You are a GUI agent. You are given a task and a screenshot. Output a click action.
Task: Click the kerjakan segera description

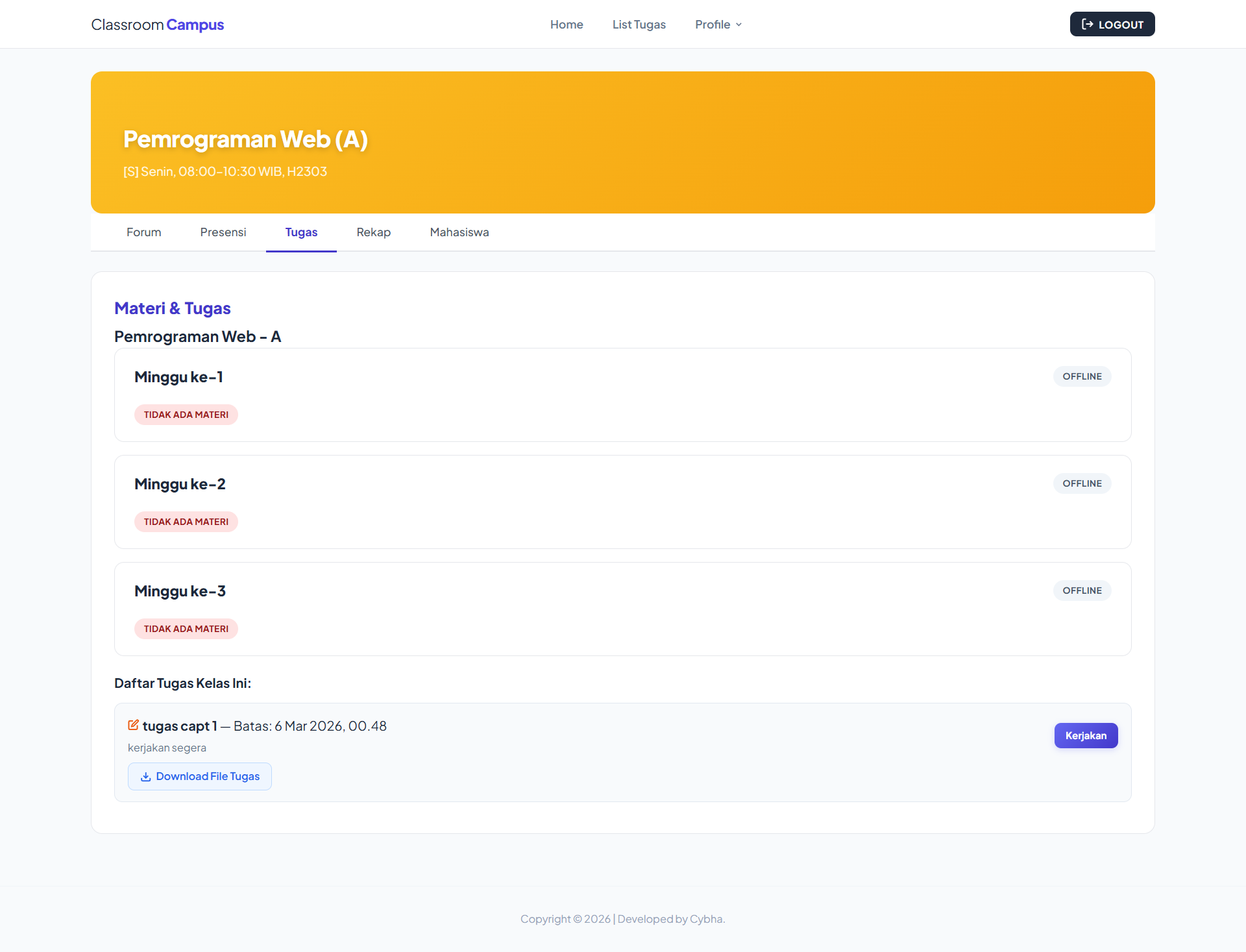tap(167, 748)
